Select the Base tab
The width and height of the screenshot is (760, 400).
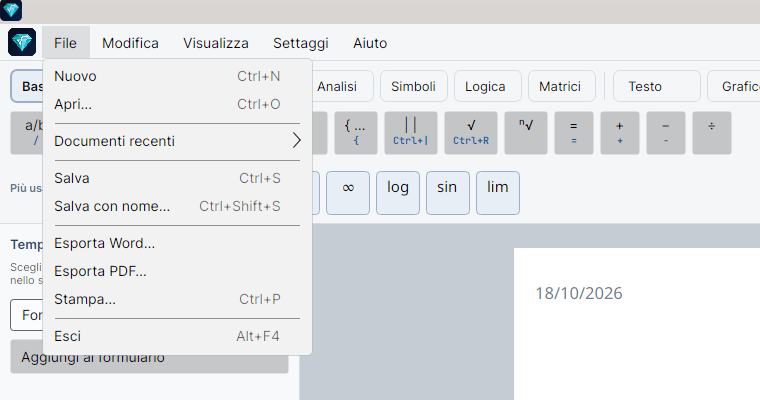click(x=27, y=86)
